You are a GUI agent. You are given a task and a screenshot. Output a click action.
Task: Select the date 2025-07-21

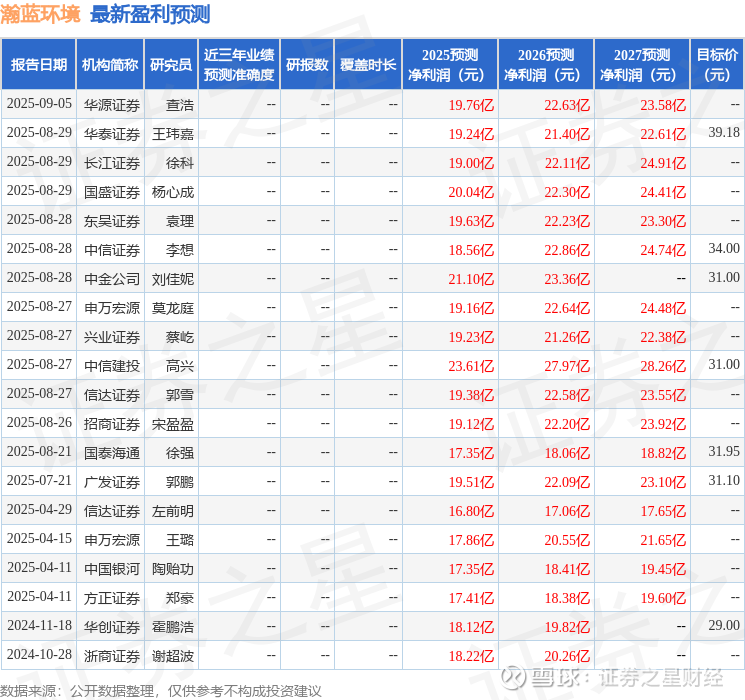39,480
